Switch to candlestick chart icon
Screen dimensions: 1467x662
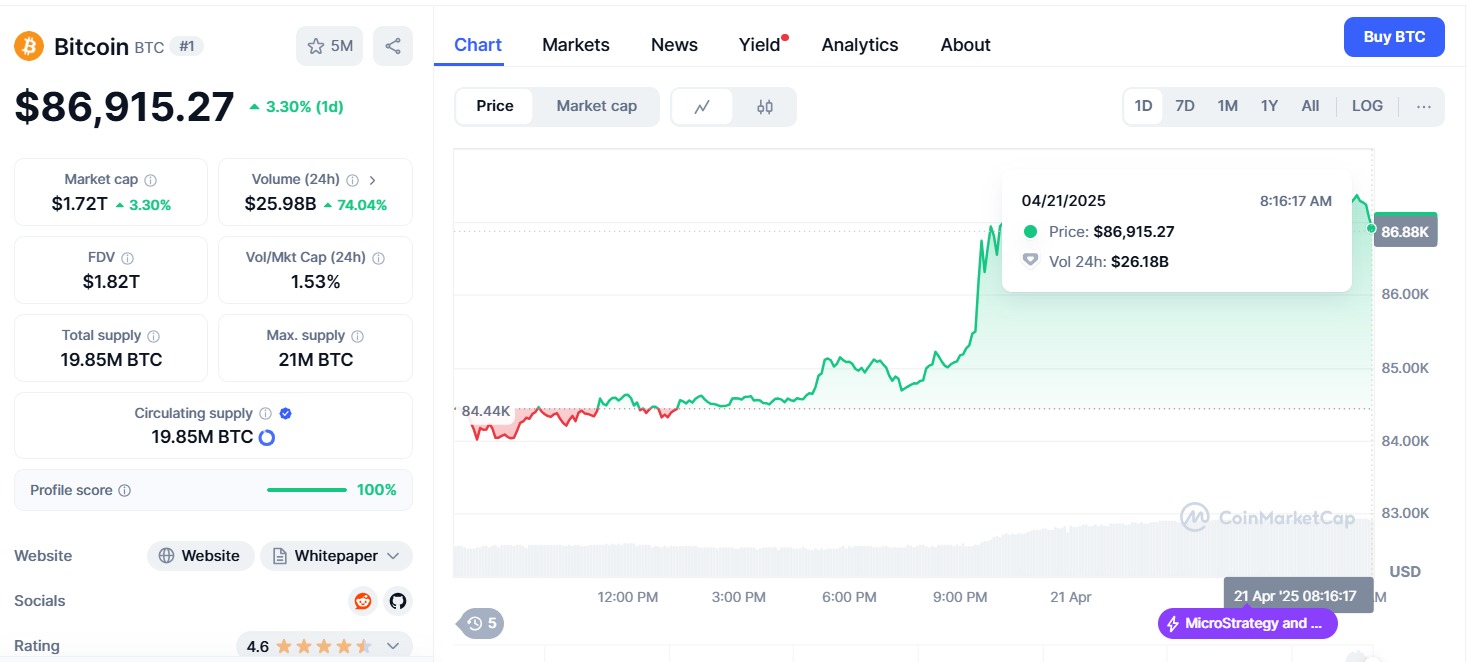tap(765, 107)
